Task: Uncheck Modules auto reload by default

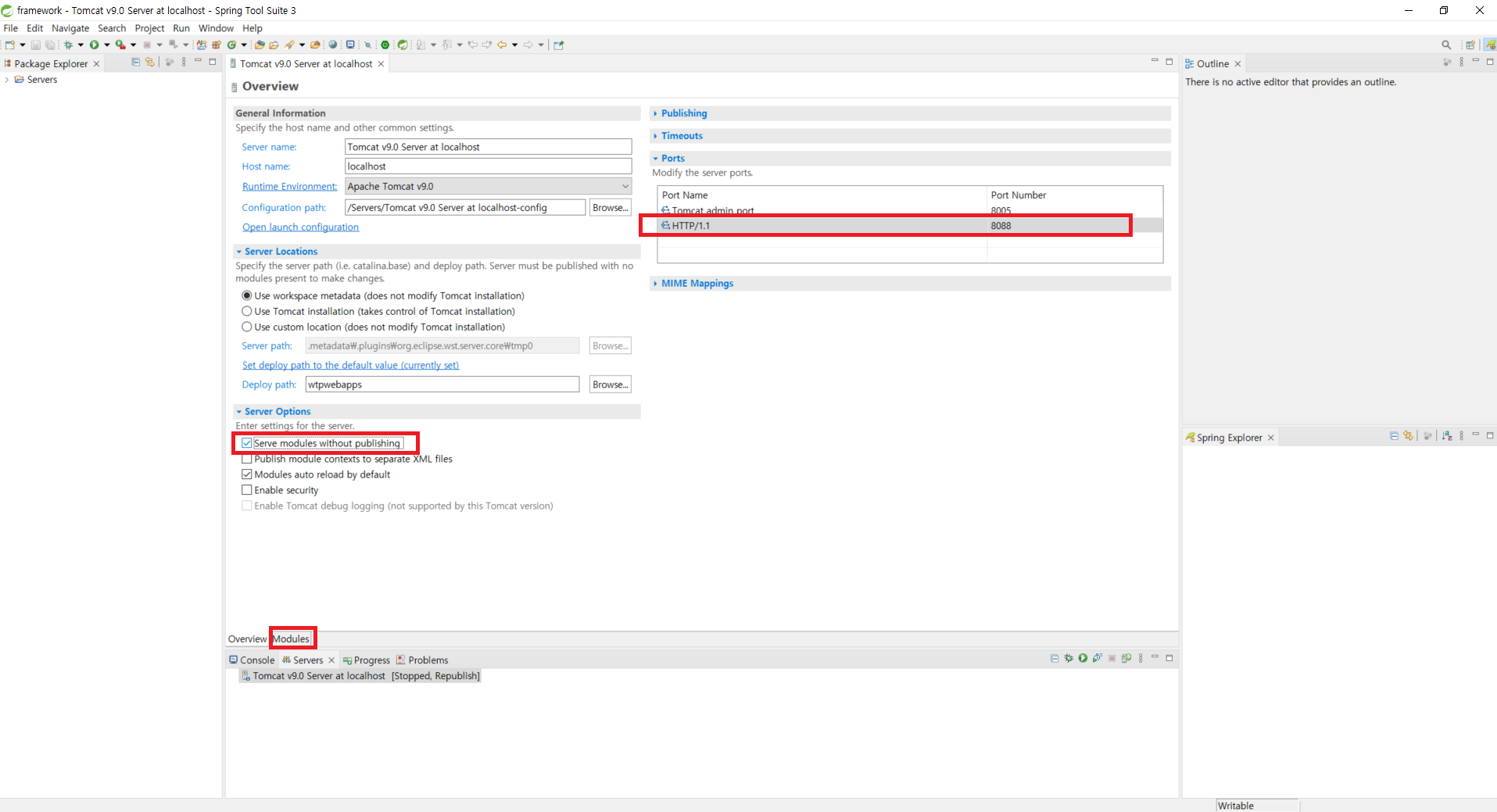Action: tap(247, 474)
